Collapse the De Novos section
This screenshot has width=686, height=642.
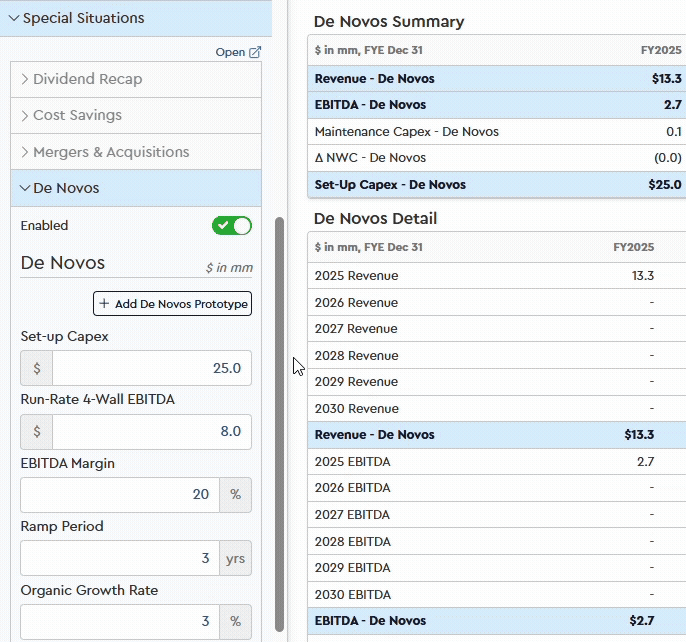point(66,188)
